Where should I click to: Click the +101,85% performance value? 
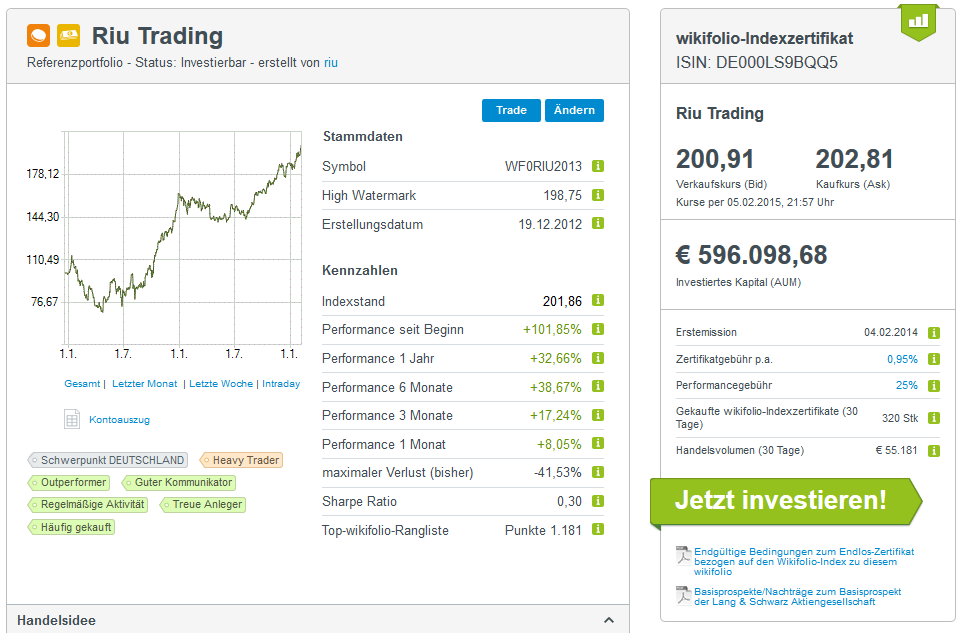552,330
